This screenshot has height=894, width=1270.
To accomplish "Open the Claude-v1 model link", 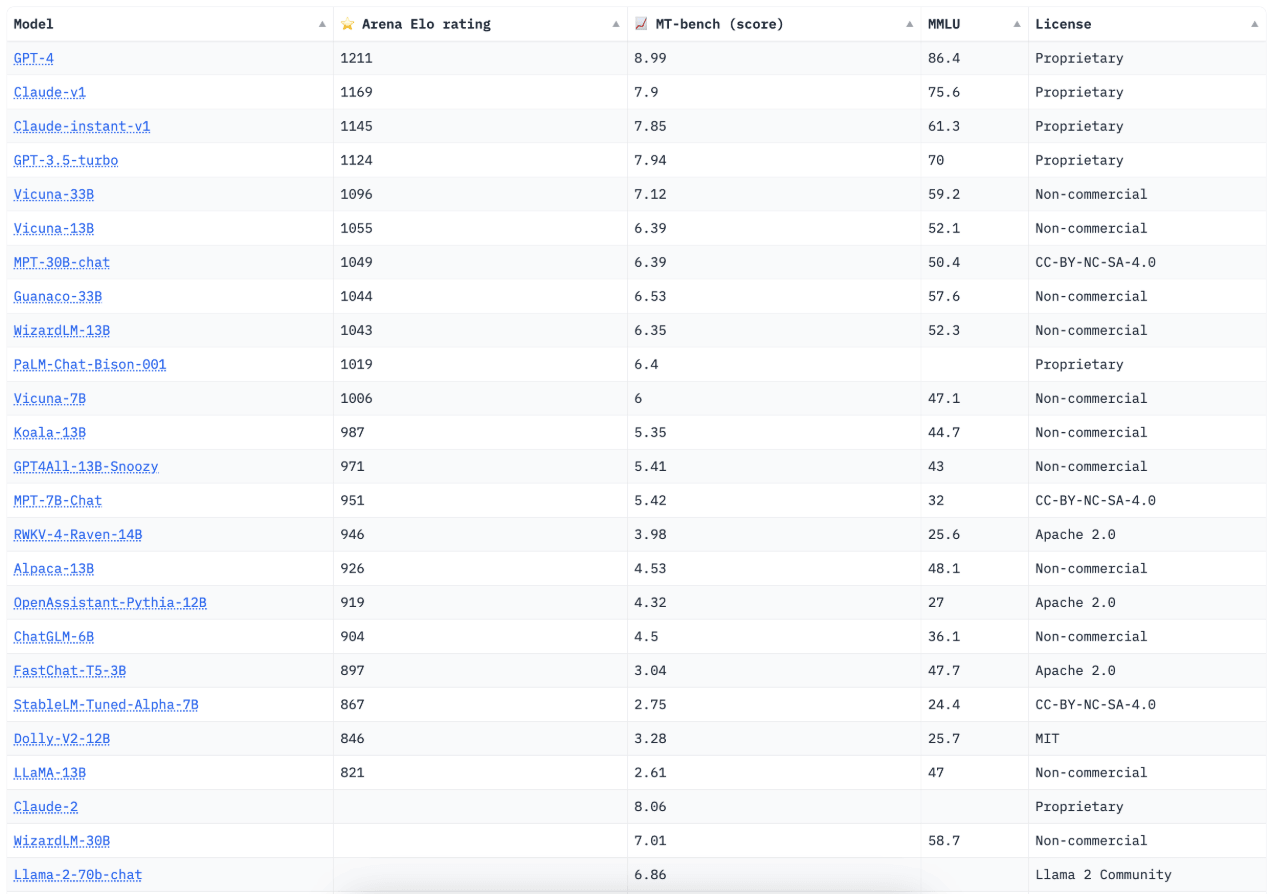I will [50, 92].
